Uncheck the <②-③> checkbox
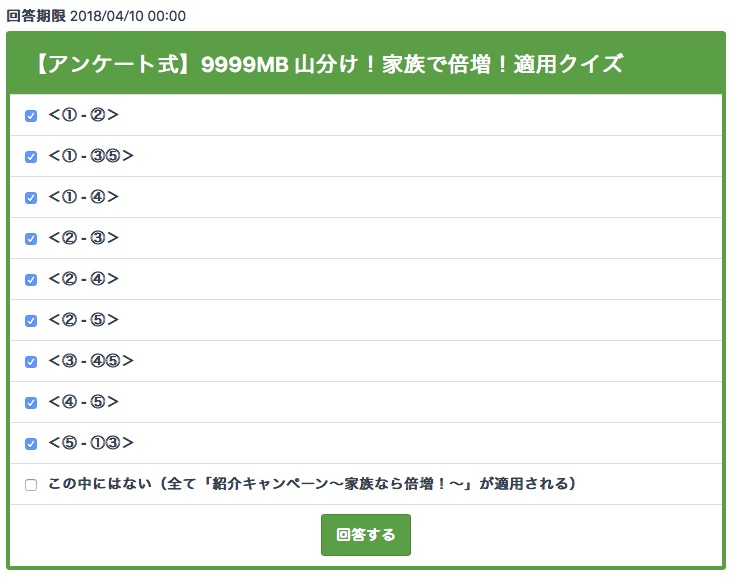This screenshot has height=578, width=734. 31,239
